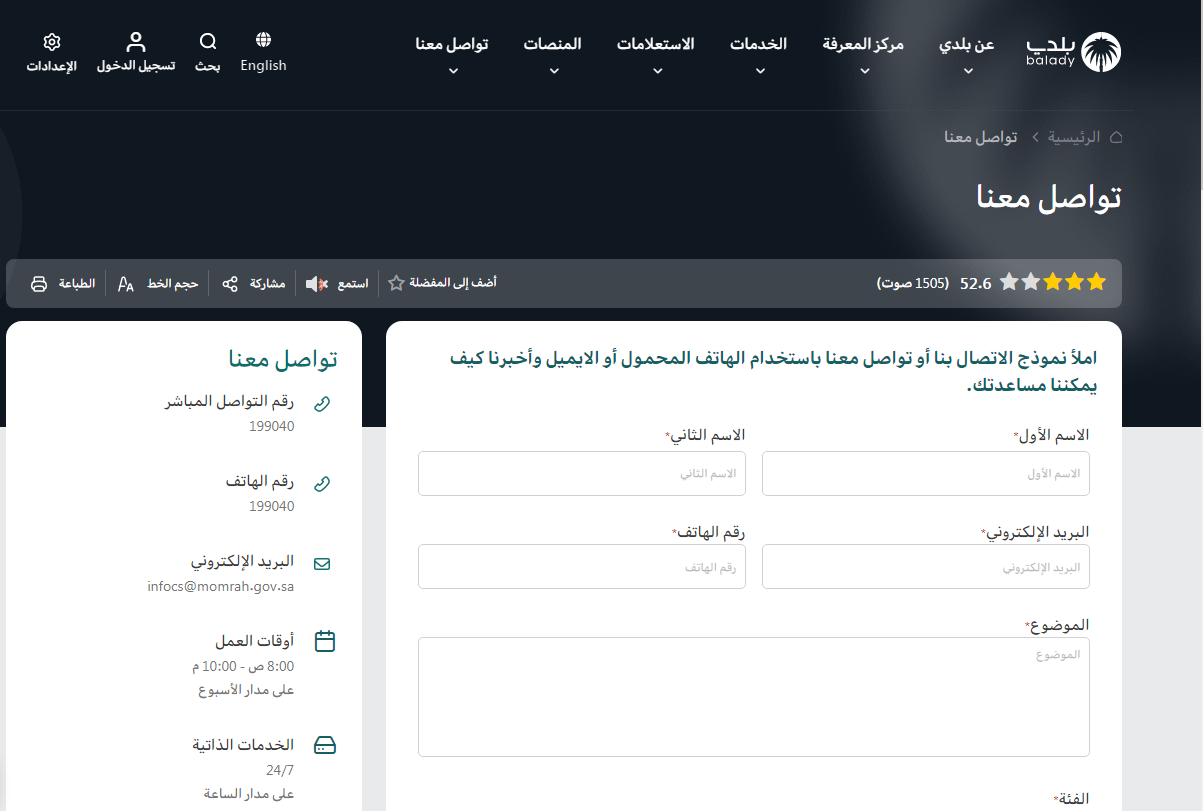1203x811 pixels.
Task: Click the printer icon (الطباعة)
Action: tap(39, 284)
